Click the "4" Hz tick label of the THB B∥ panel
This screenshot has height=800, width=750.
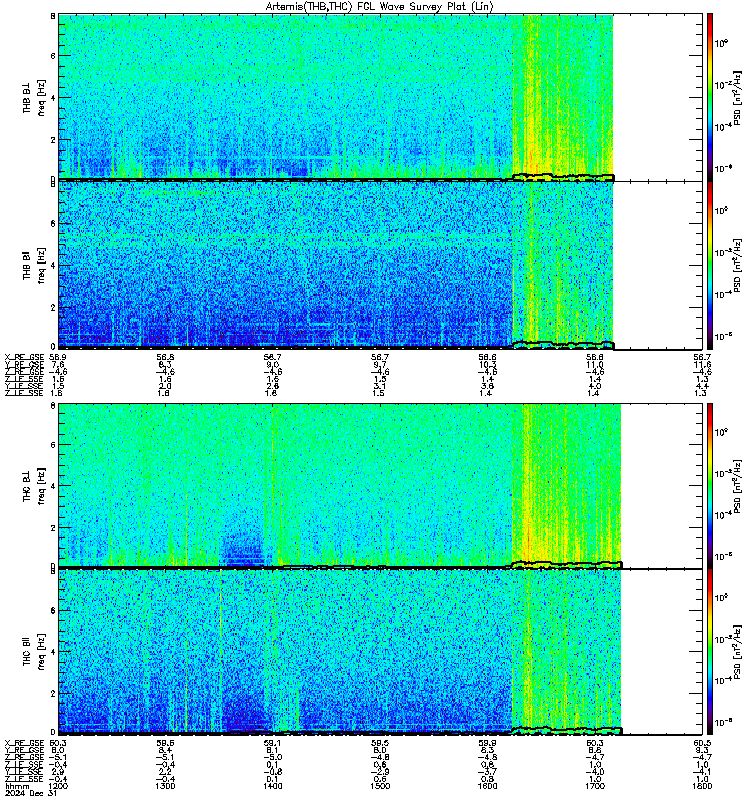point(53,265)
